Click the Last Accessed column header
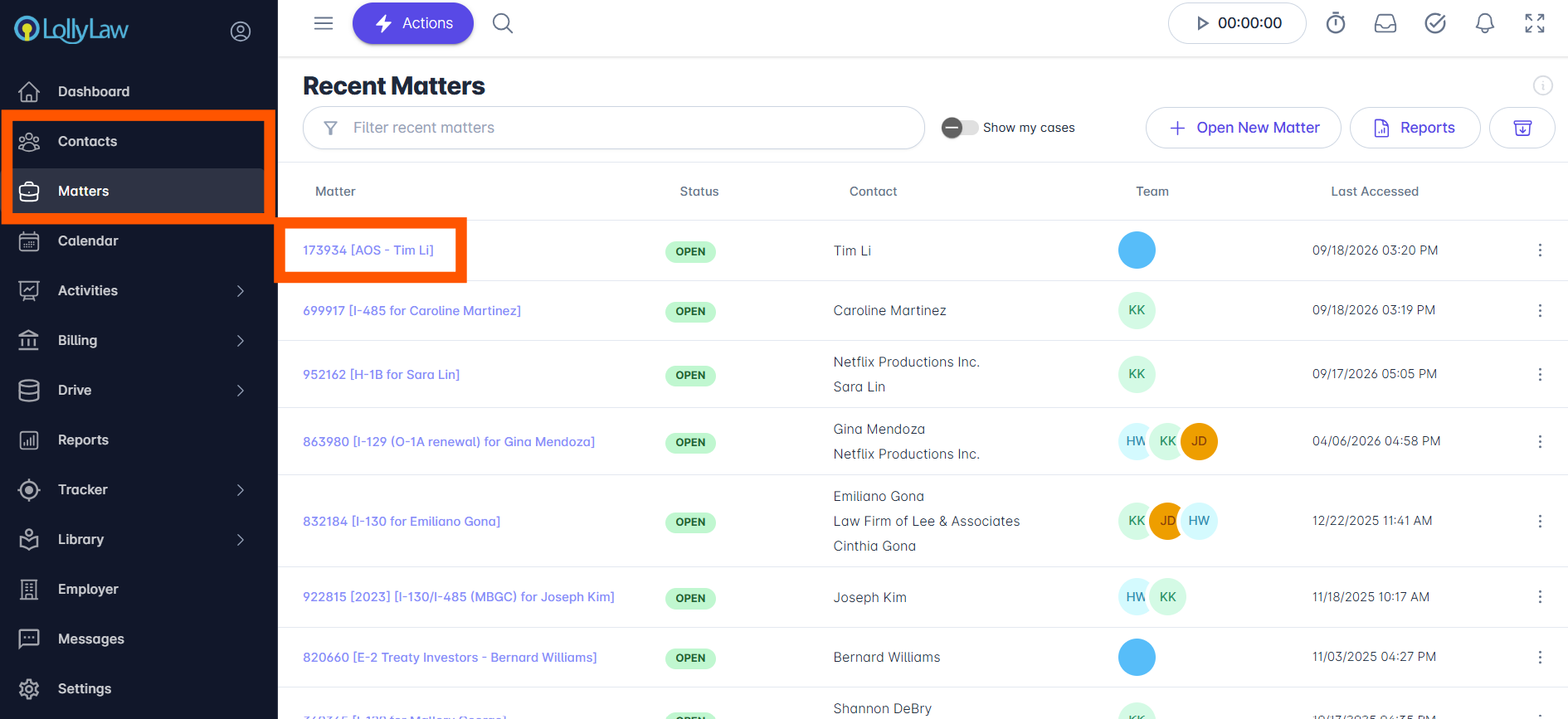 point(1375,192)
